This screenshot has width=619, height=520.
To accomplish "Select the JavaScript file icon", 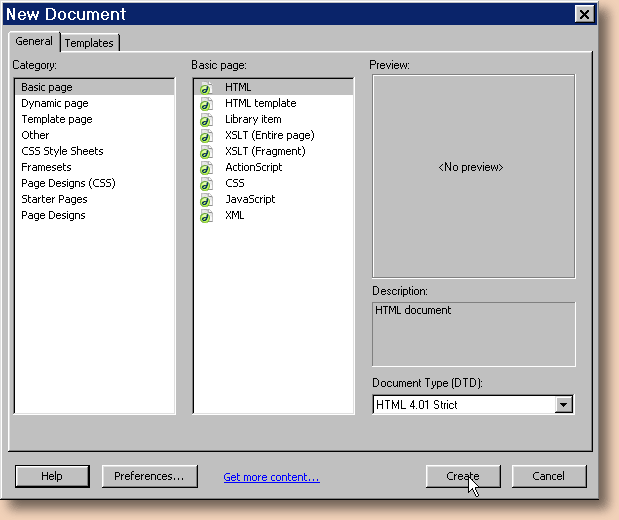I will click(x=206, y=200).
